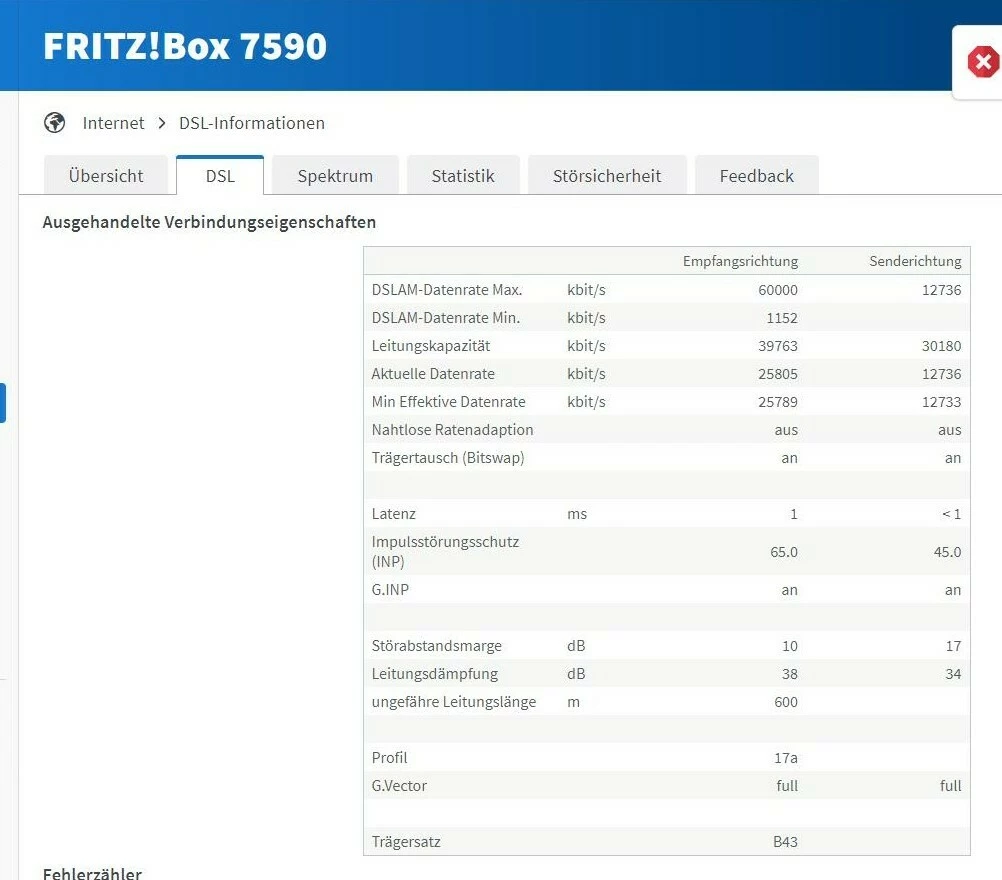1002x880 pixels.
Task: Click the Leitungsdämpfung value 34
Action: tap(953, 674)
